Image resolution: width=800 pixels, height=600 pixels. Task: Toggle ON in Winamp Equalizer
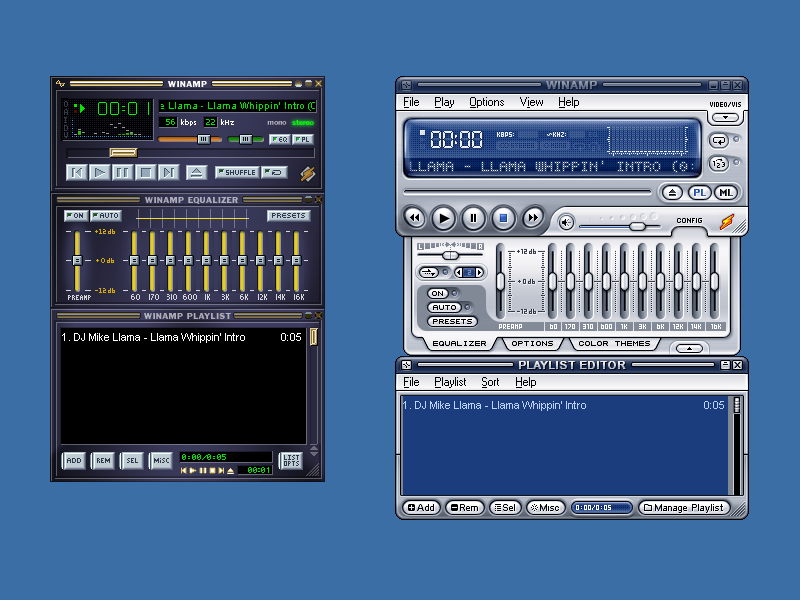[76, 215]
